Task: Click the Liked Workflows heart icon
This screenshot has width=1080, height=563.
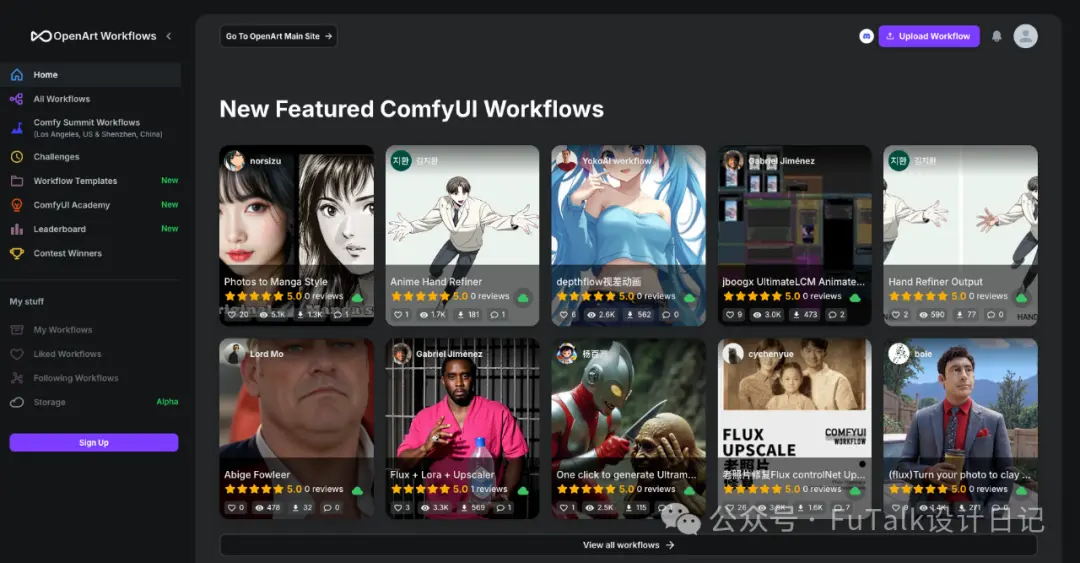Action: 17,354
